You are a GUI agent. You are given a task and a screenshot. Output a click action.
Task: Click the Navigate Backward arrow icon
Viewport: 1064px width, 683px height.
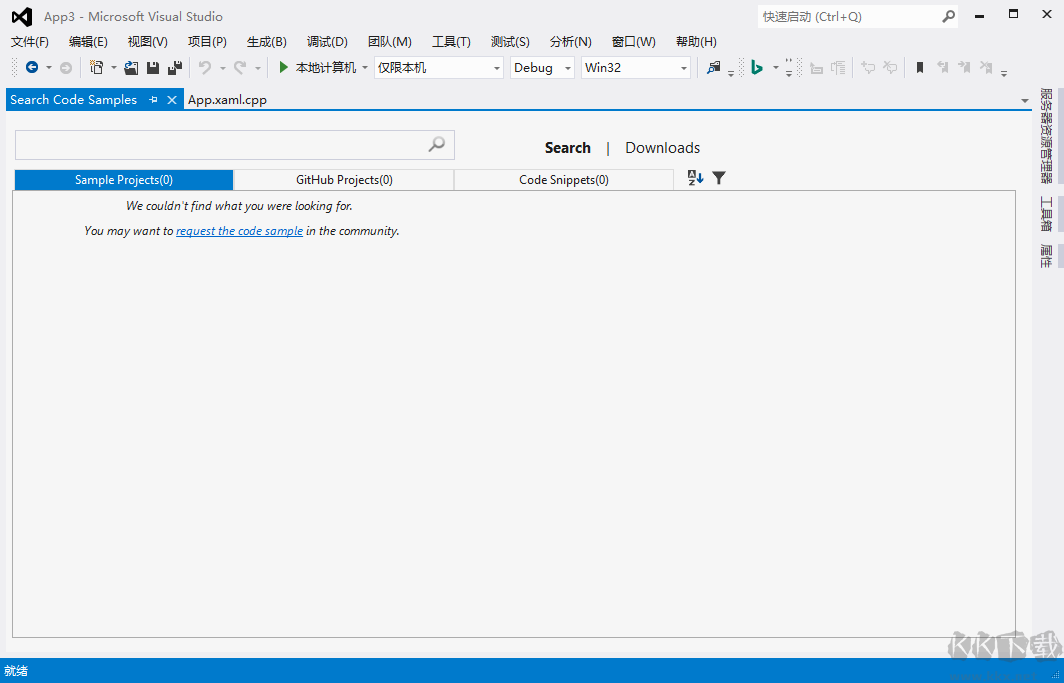33,68
